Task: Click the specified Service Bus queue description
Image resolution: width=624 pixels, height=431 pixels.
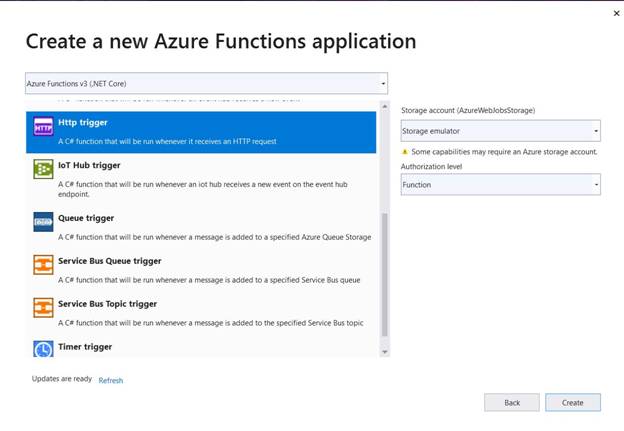Action: 209,280
